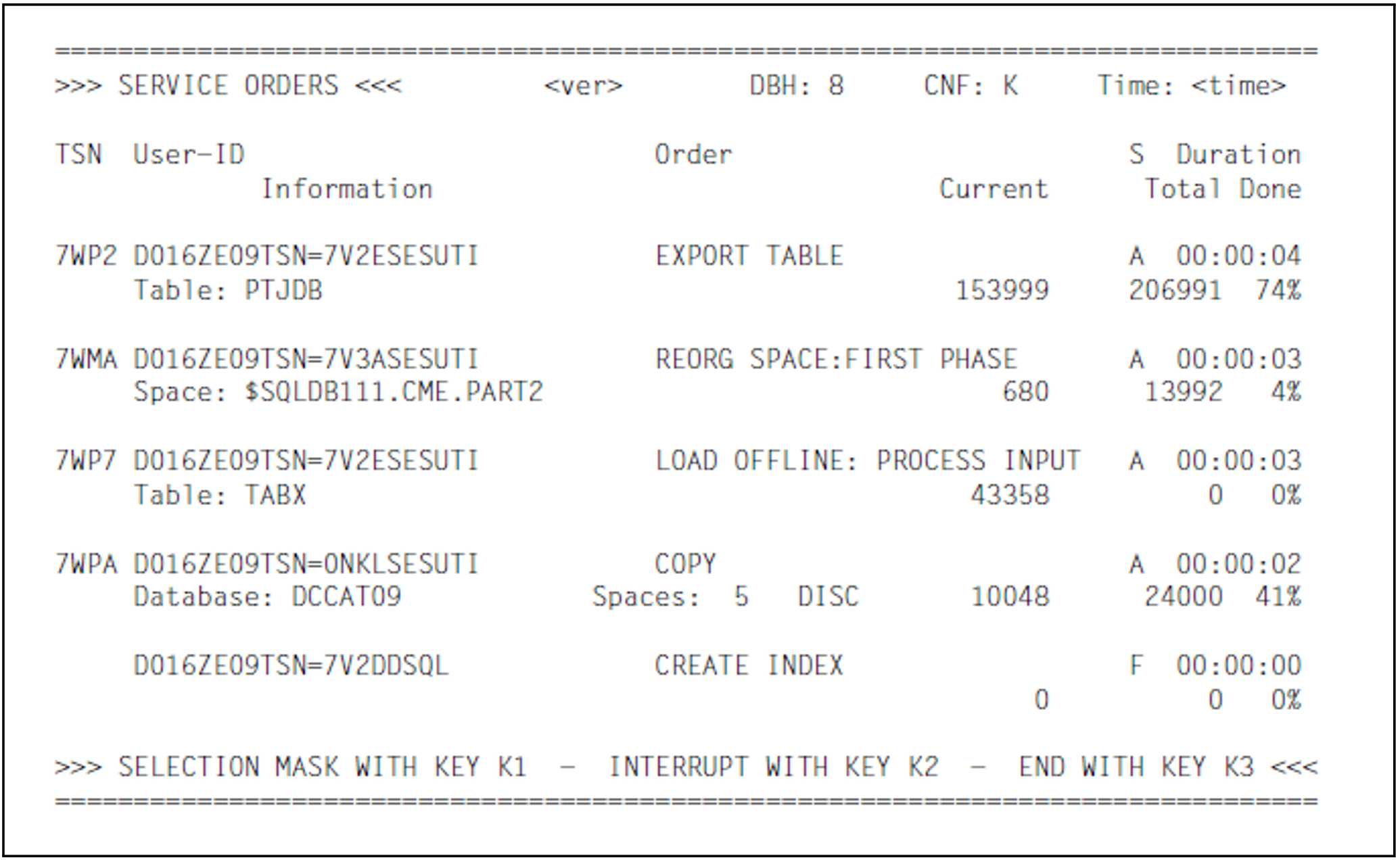Click TSN 7WP7 row identifier
The height and width of the screenshot is (860, 1400).
(x=85, y=461)
